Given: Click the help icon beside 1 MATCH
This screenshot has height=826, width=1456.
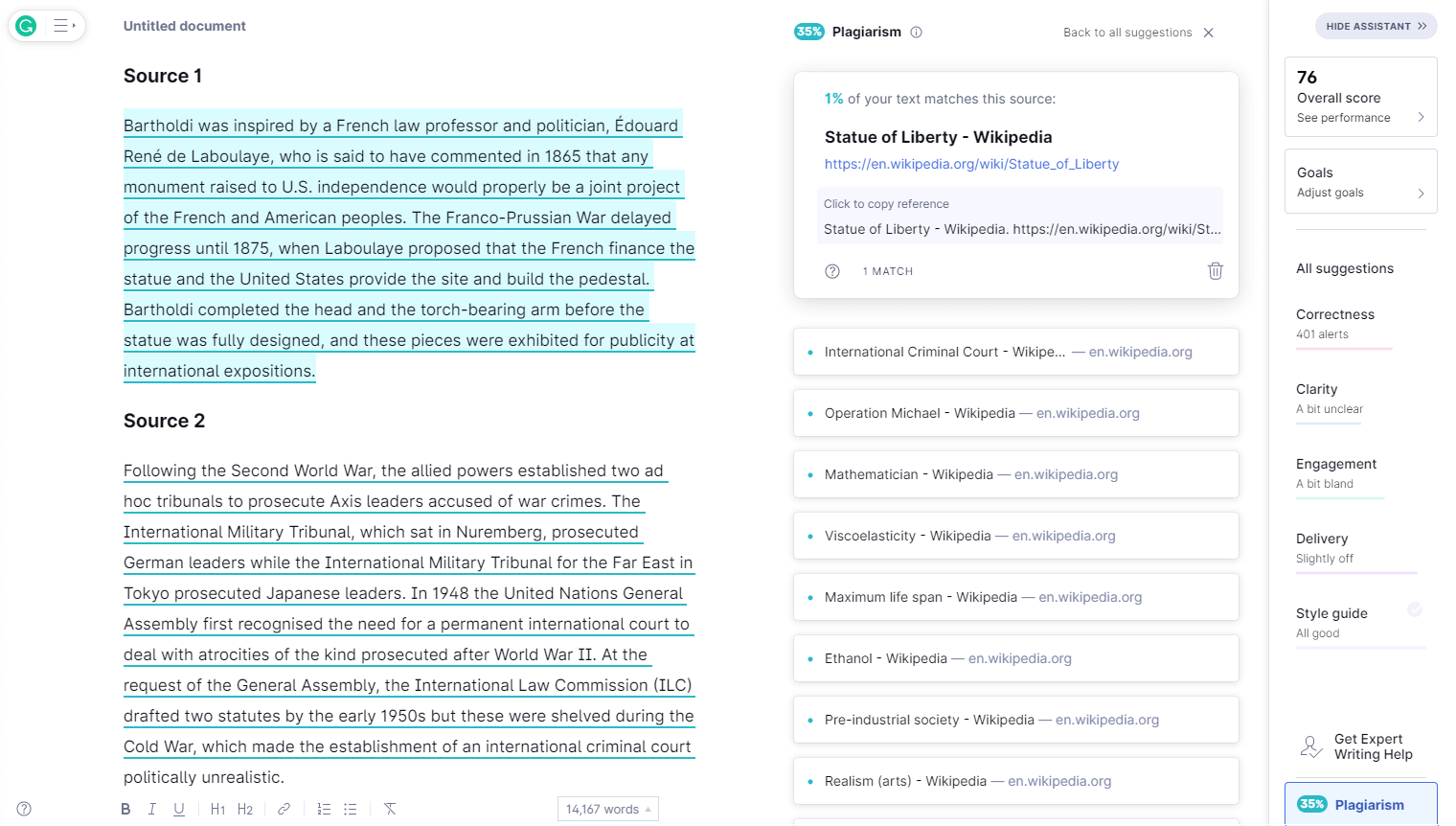Looking at the screenshot, I should coord(832,271).
